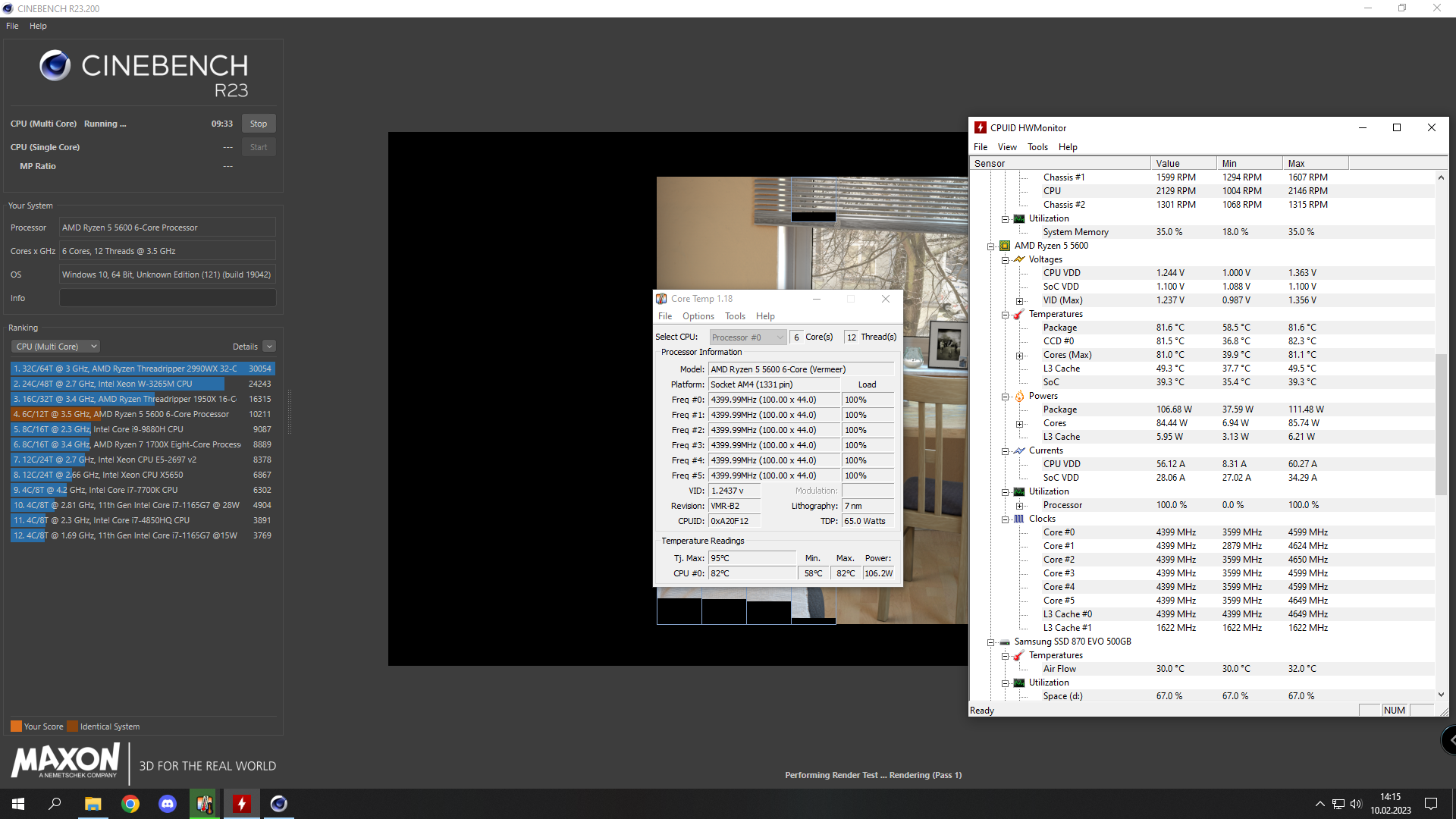Open the CPU (Multi Core) ranking dropdown
Screen dimensions: 1456x819
[55, 347]
